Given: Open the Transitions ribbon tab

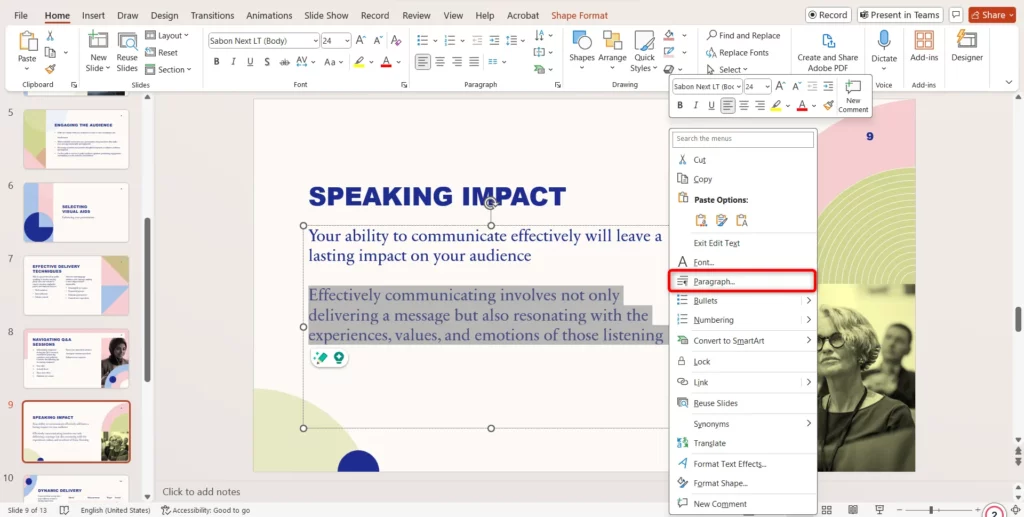Looking at the screenshot, I should point(211,16).
